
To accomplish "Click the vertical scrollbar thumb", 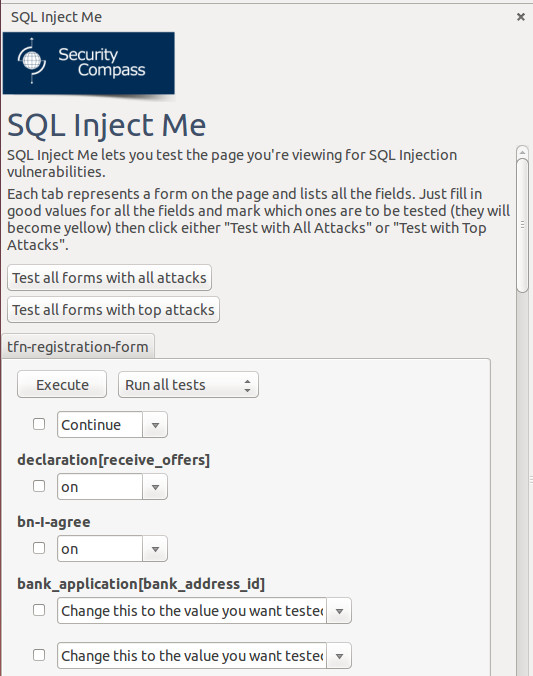I will 522,225.
